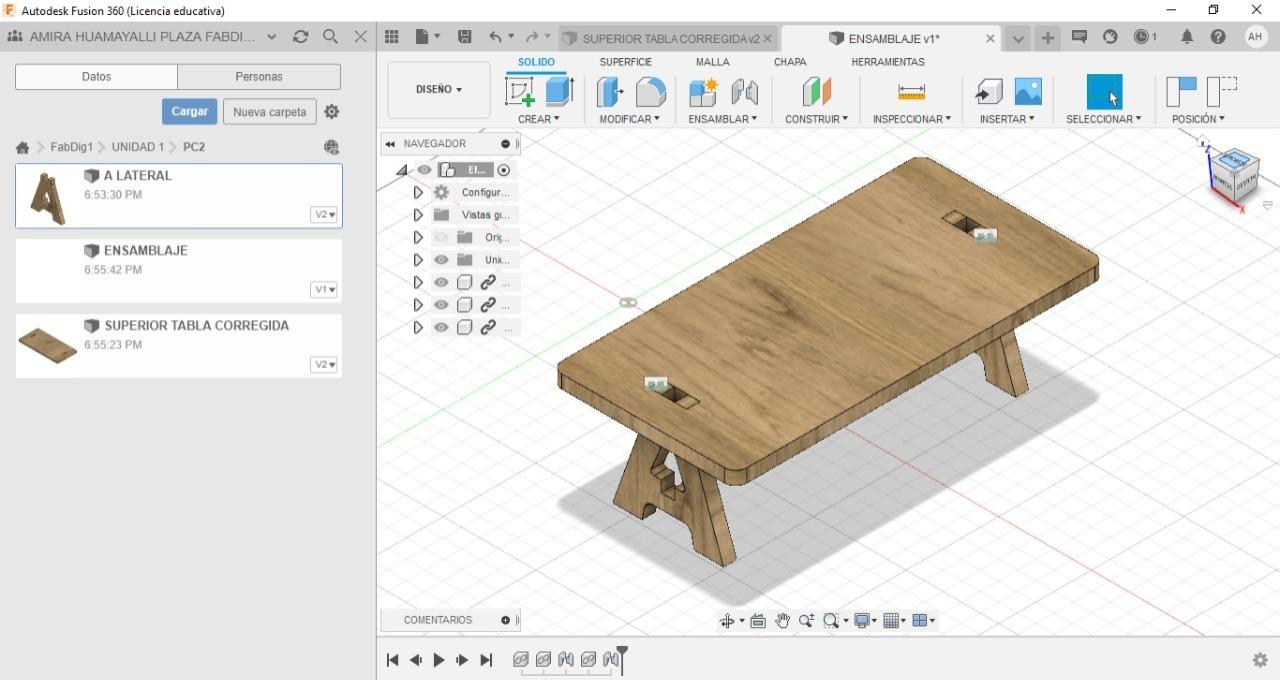Viewport: 1280px width, 680px height.
Task: Switch to the SUPERFICIE ribbon tab
Action: click(625, 62)
